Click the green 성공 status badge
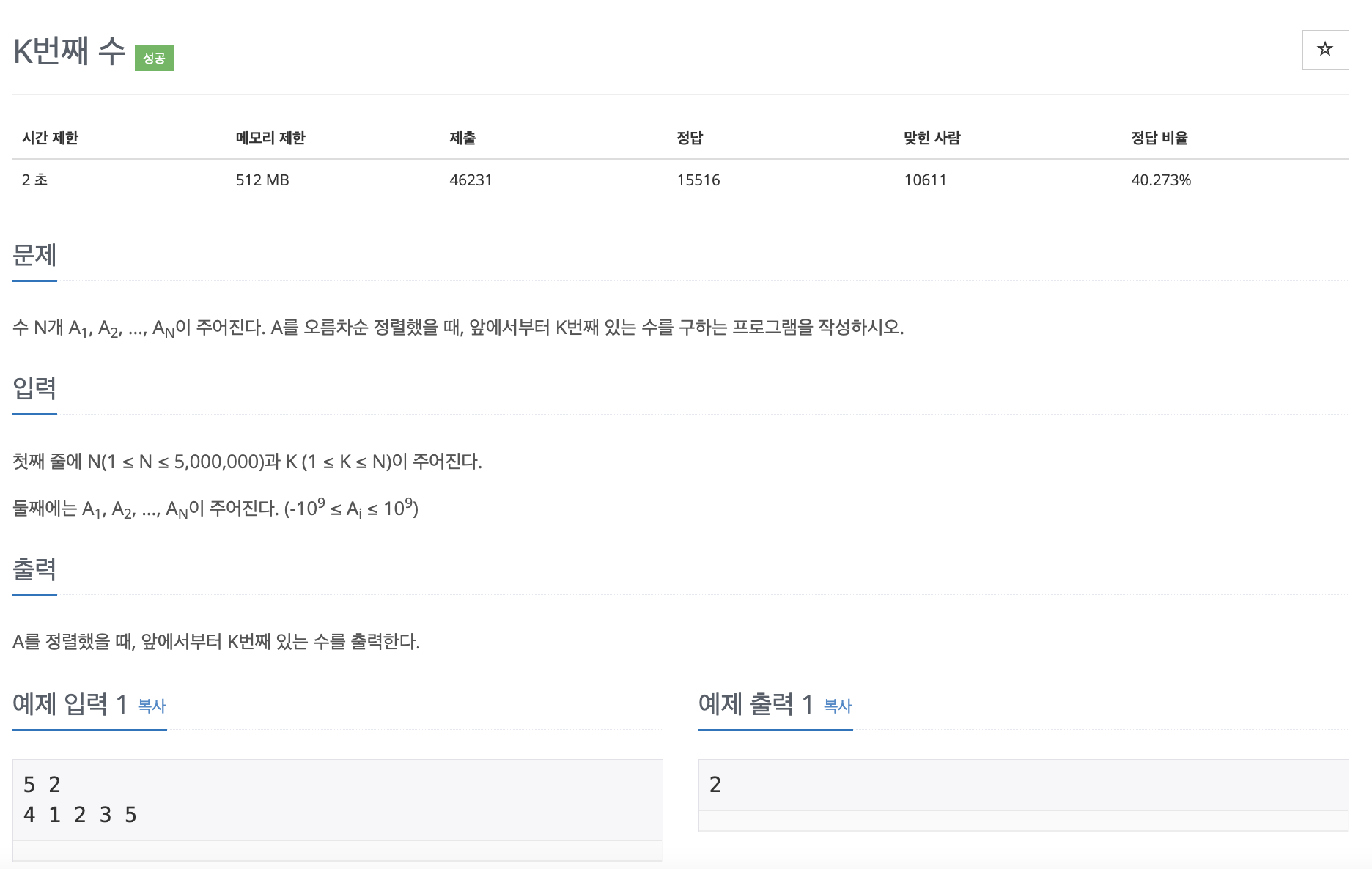This screenshot has width=1372, height=869. [154, 58]
